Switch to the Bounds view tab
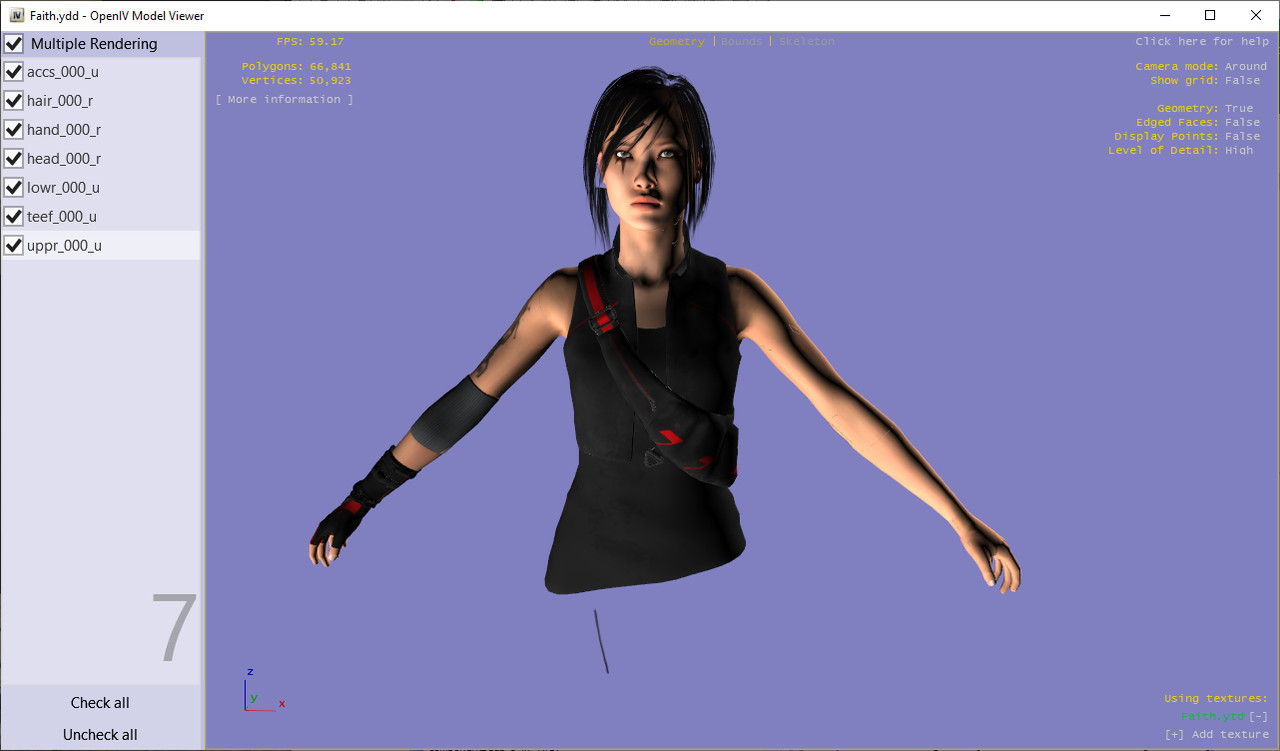This screenshot has width=1280, height=751. pos(741,41)
